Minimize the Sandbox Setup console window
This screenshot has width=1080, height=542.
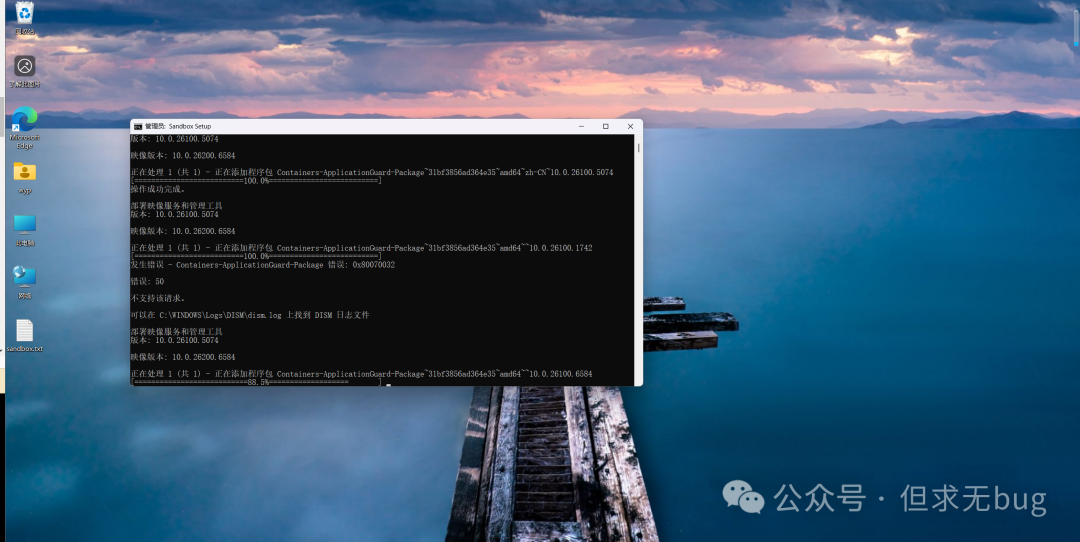[x=581, y=127]
